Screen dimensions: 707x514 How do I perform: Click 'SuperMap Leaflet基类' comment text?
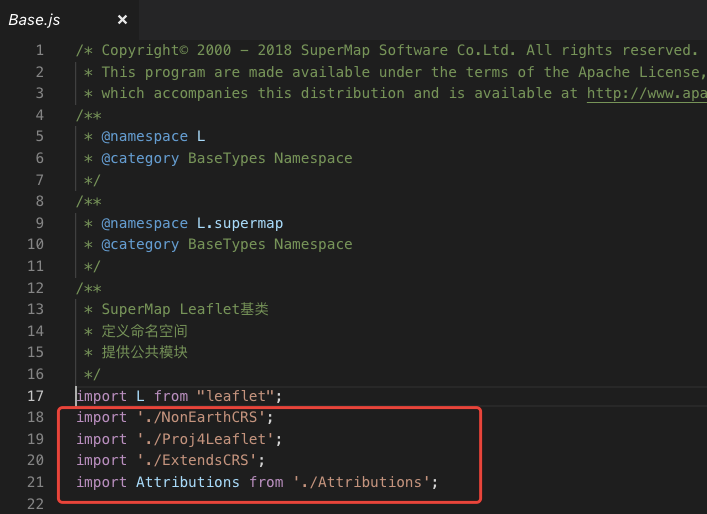click(x=185, y=309)
